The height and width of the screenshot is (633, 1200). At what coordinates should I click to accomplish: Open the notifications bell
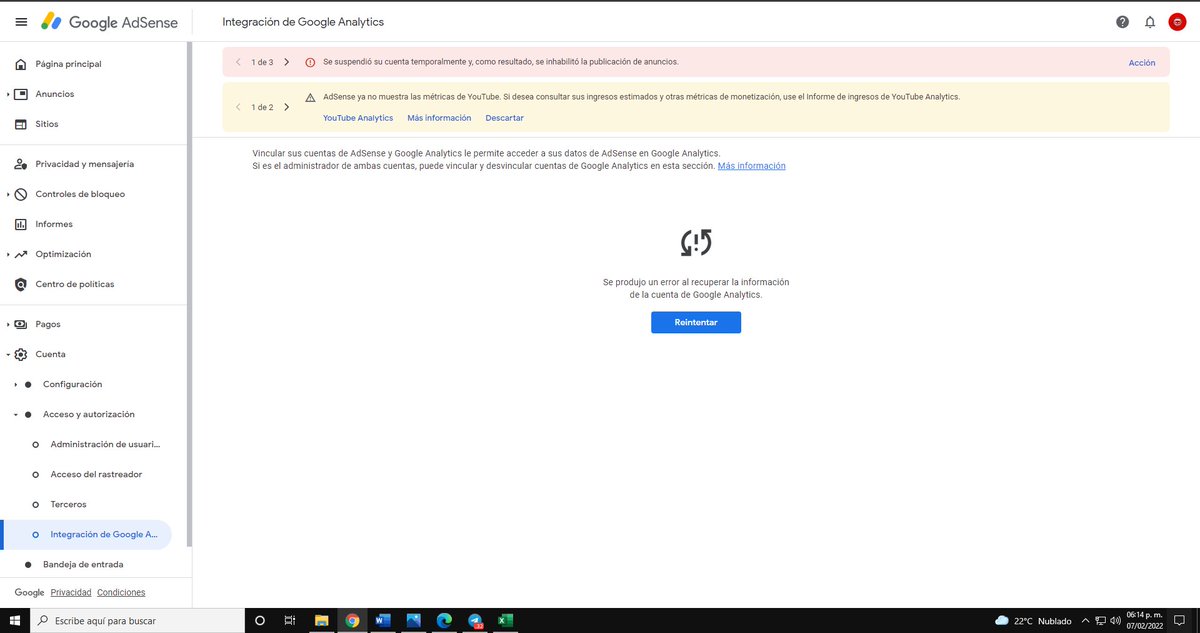[1150, 22]
